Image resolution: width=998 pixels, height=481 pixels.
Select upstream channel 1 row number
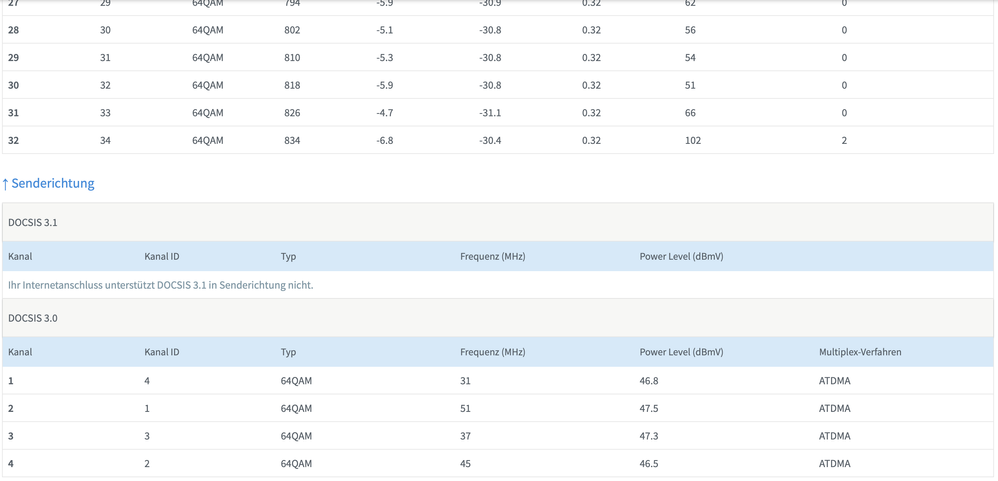click(11, 381)
